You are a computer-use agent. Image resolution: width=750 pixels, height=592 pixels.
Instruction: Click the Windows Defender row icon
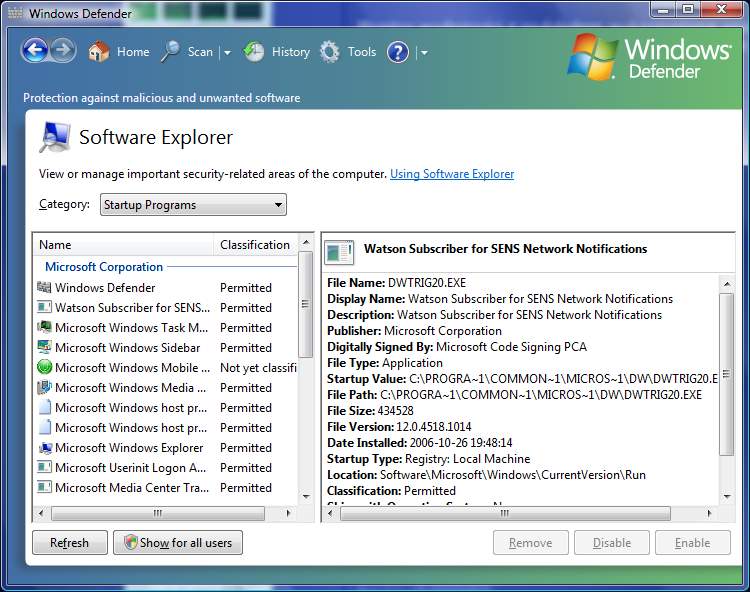click(x=44, y=287)
